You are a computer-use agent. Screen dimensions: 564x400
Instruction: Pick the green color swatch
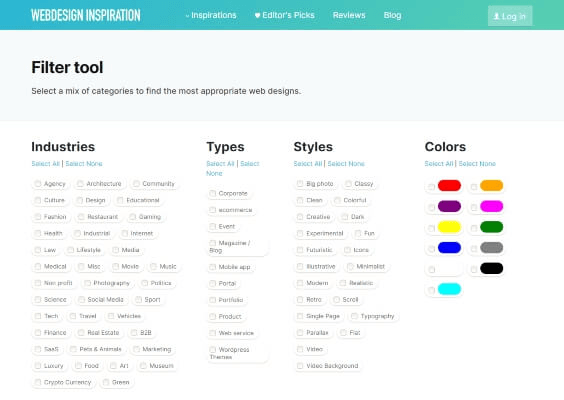pyautogui.click(x=492, y=227)
